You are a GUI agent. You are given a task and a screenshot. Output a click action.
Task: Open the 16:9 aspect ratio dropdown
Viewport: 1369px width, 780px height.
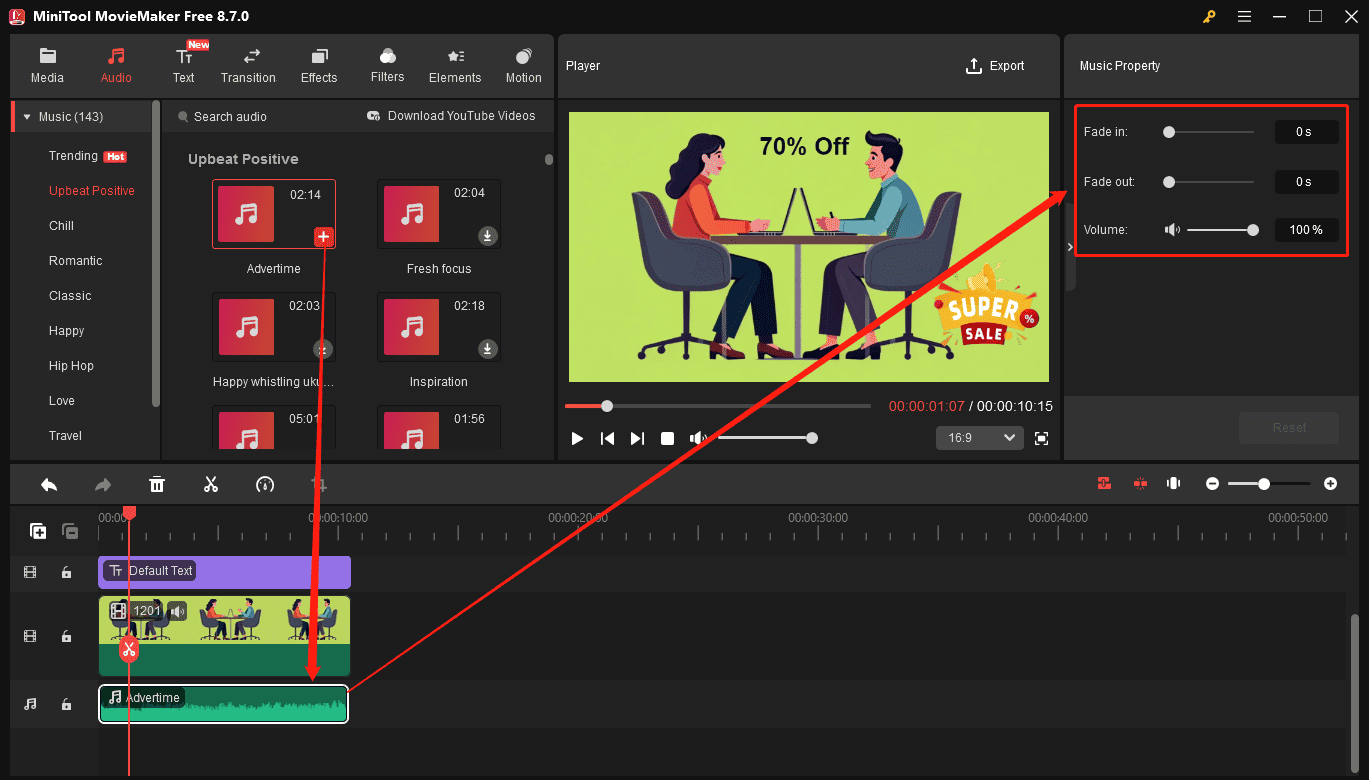979,438
